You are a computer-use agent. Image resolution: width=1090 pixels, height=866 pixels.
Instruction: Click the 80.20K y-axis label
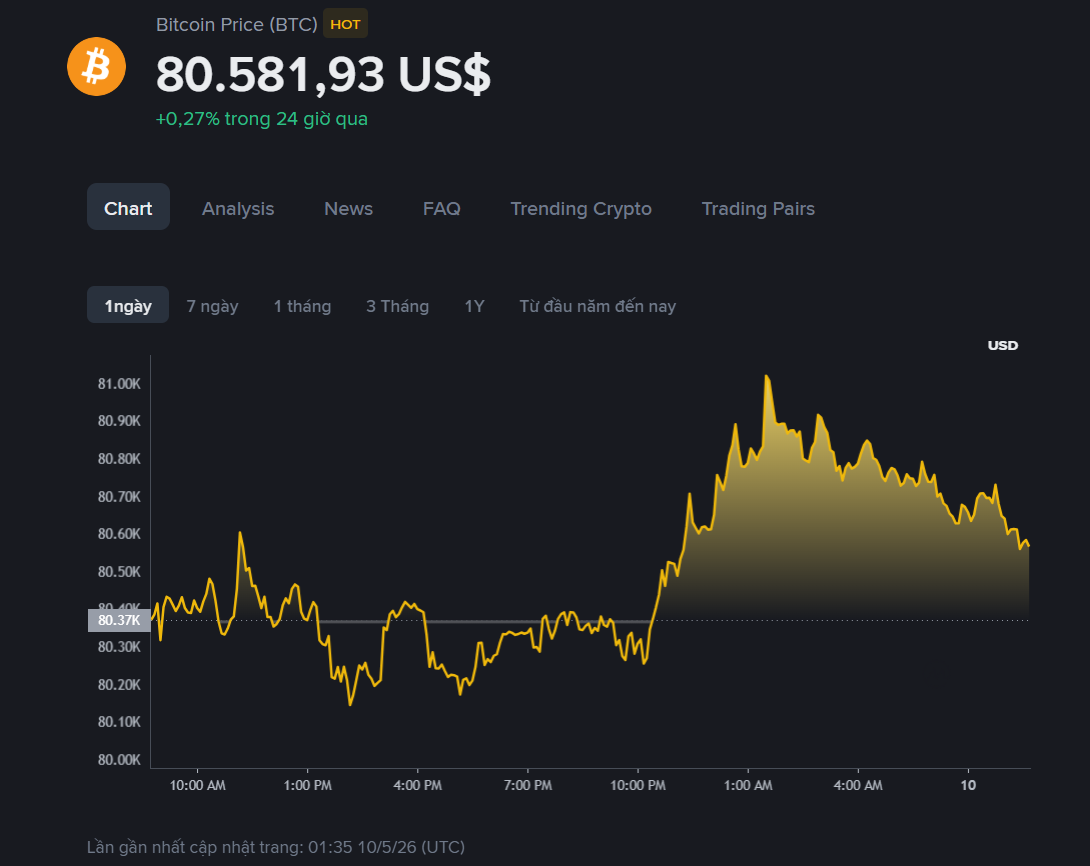(x=120, y=685)
